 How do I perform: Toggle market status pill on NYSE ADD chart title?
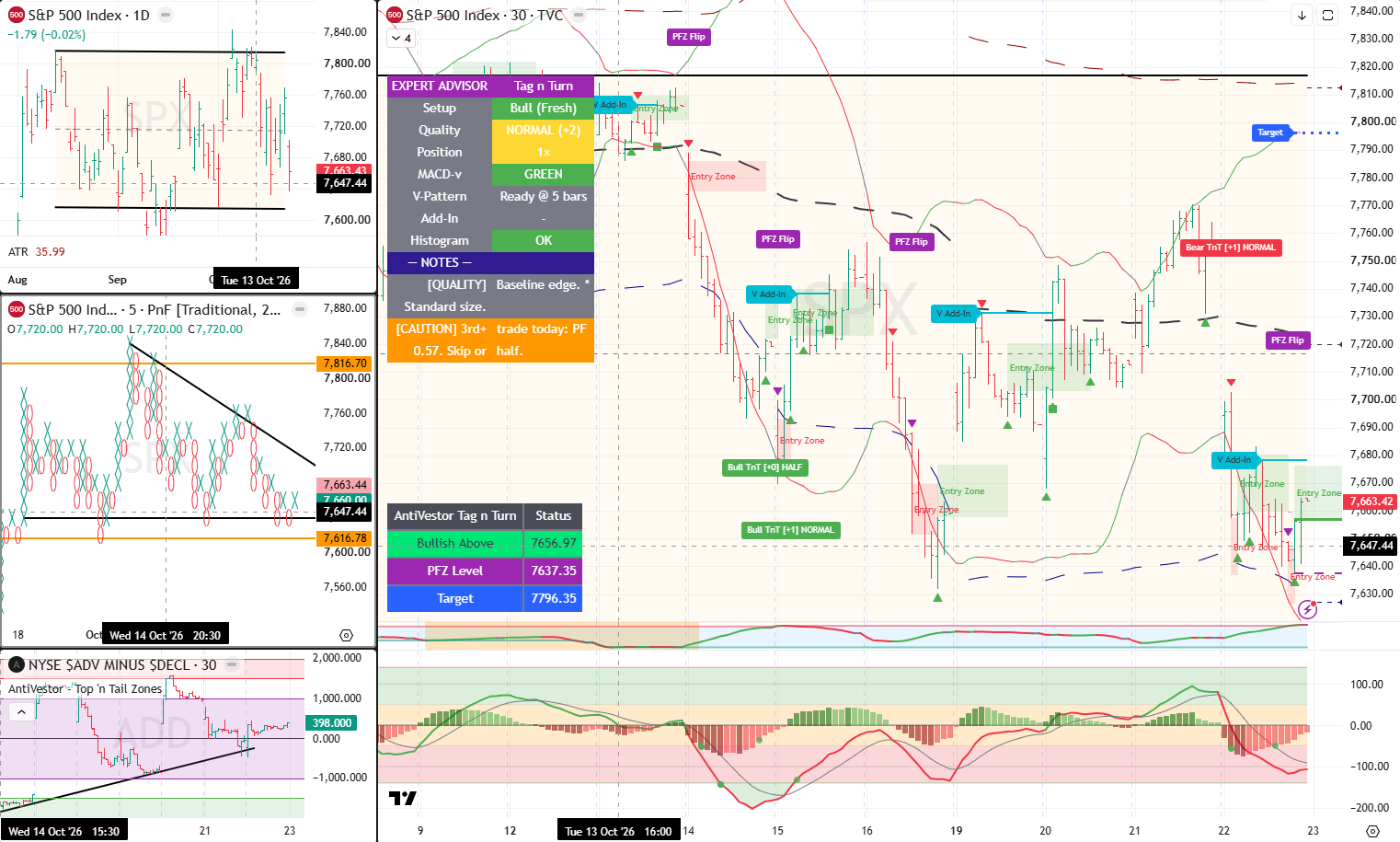pos(233,664)
